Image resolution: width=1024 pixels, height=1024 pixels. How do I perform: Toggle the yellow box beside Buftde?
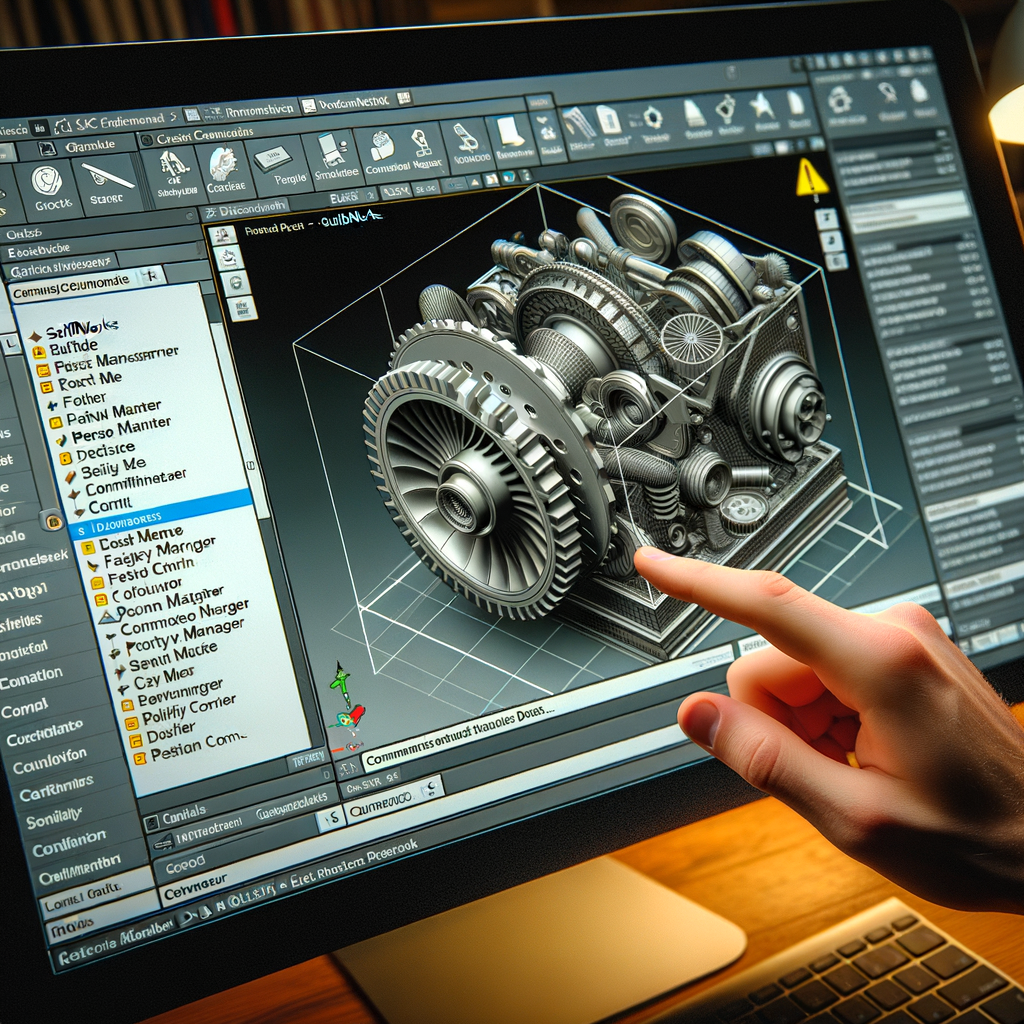[x=40, y=351]
